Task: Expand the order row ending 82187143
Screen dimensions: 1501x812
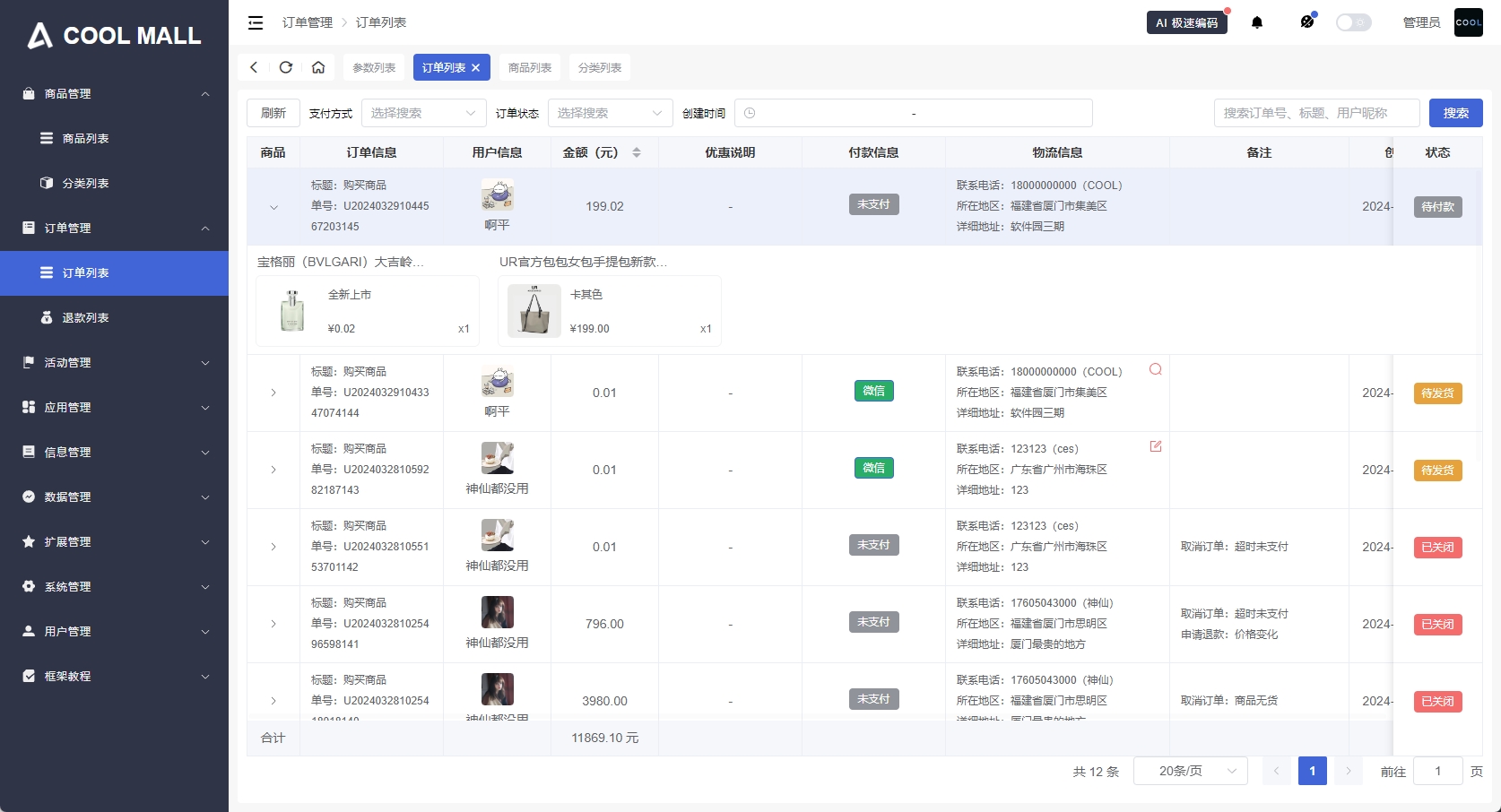Action: coord(273,470)
